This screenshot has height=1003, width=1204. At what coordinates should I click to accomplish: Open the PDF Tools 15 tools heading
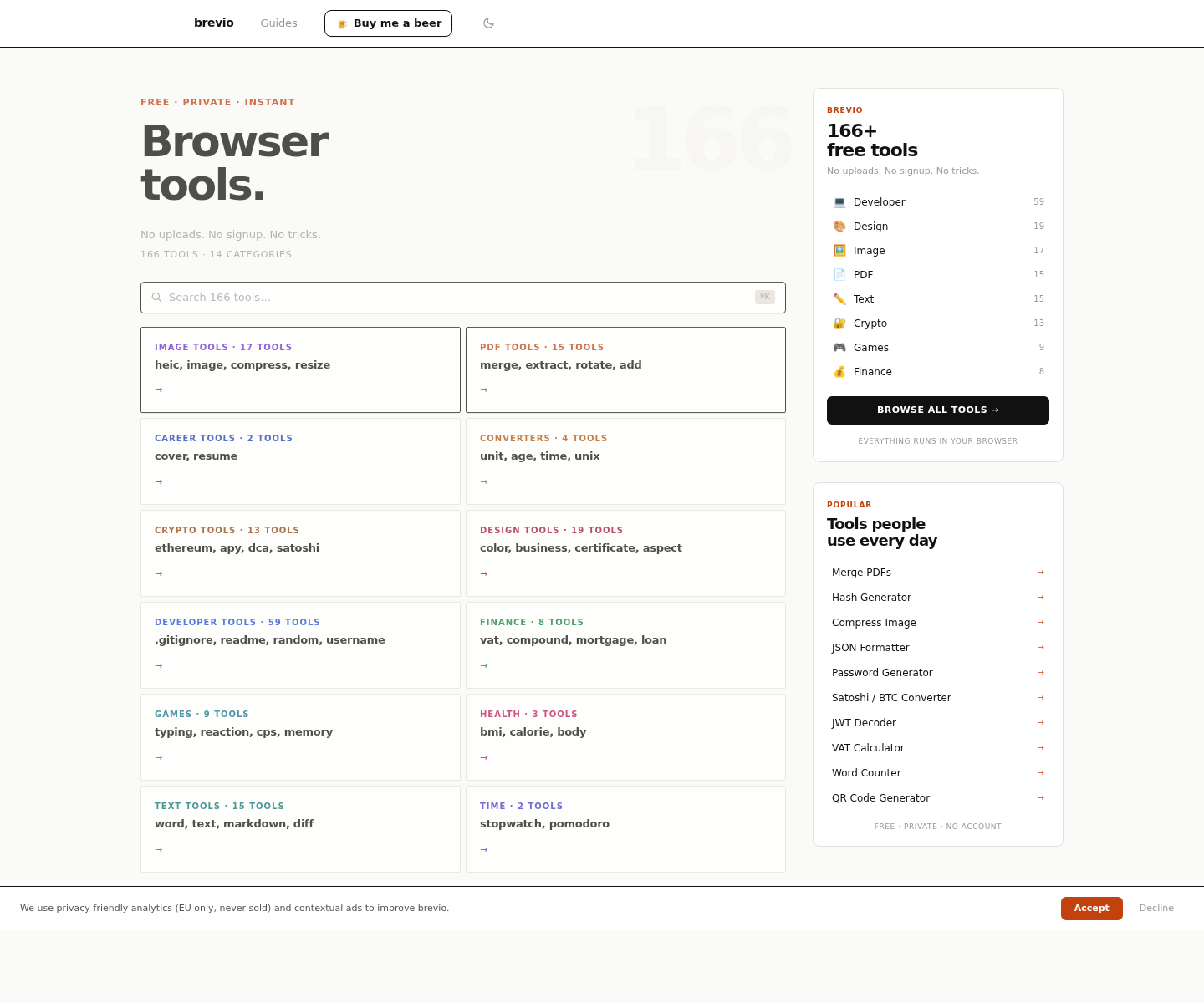[542, 347]
